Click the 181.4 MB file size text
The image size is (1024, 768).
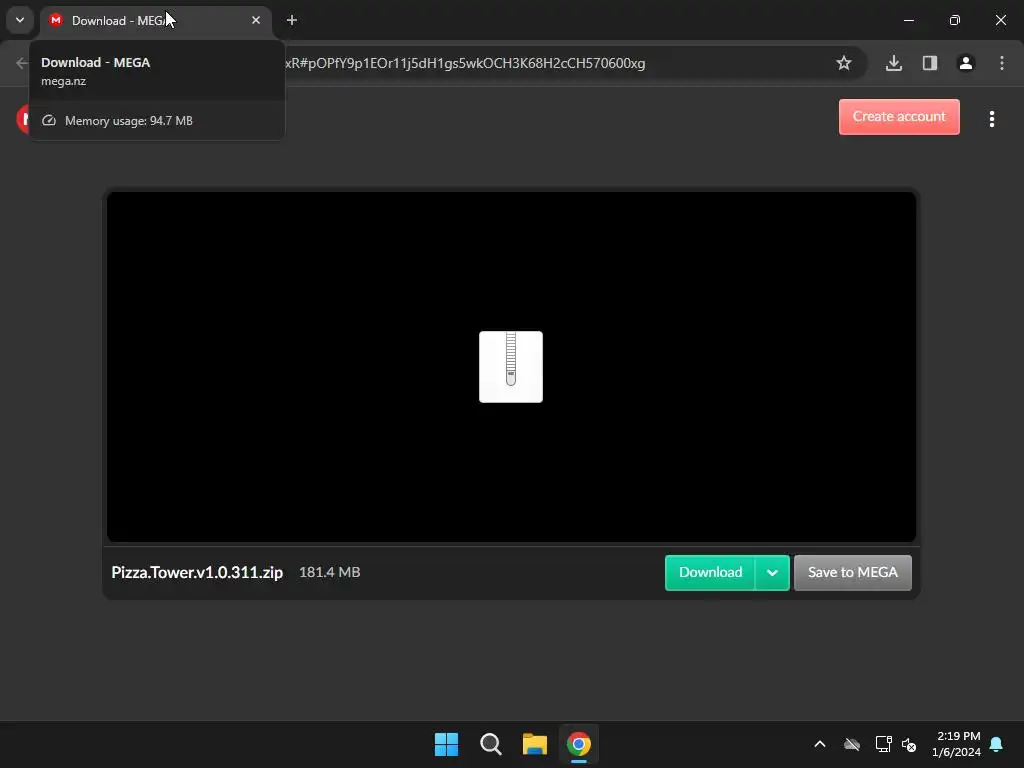click(x=329, y=572)
